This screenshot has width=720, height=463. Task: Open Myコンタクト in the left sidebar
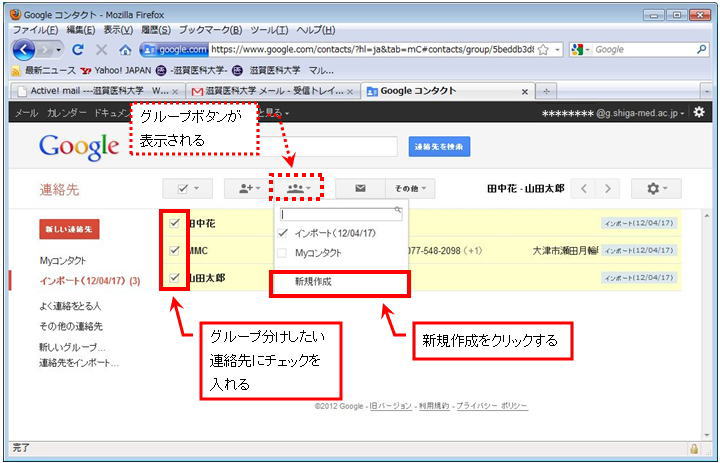point(63,260)
